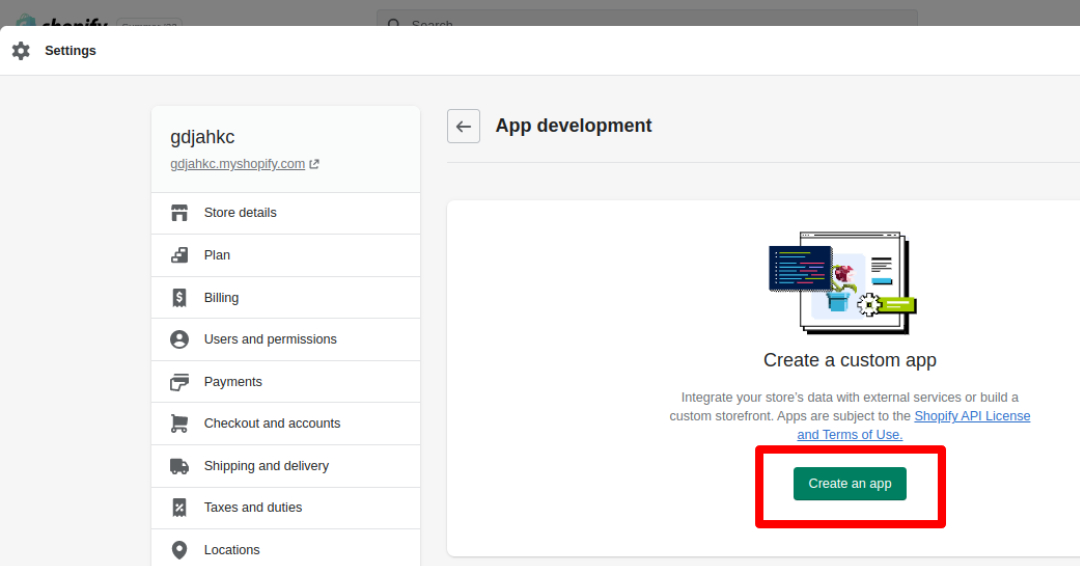Click the external link icon beside store URL
Image resolution: width=1080 pixels, height=566 pixels.
pyautogui.click(x=314, y=164)
